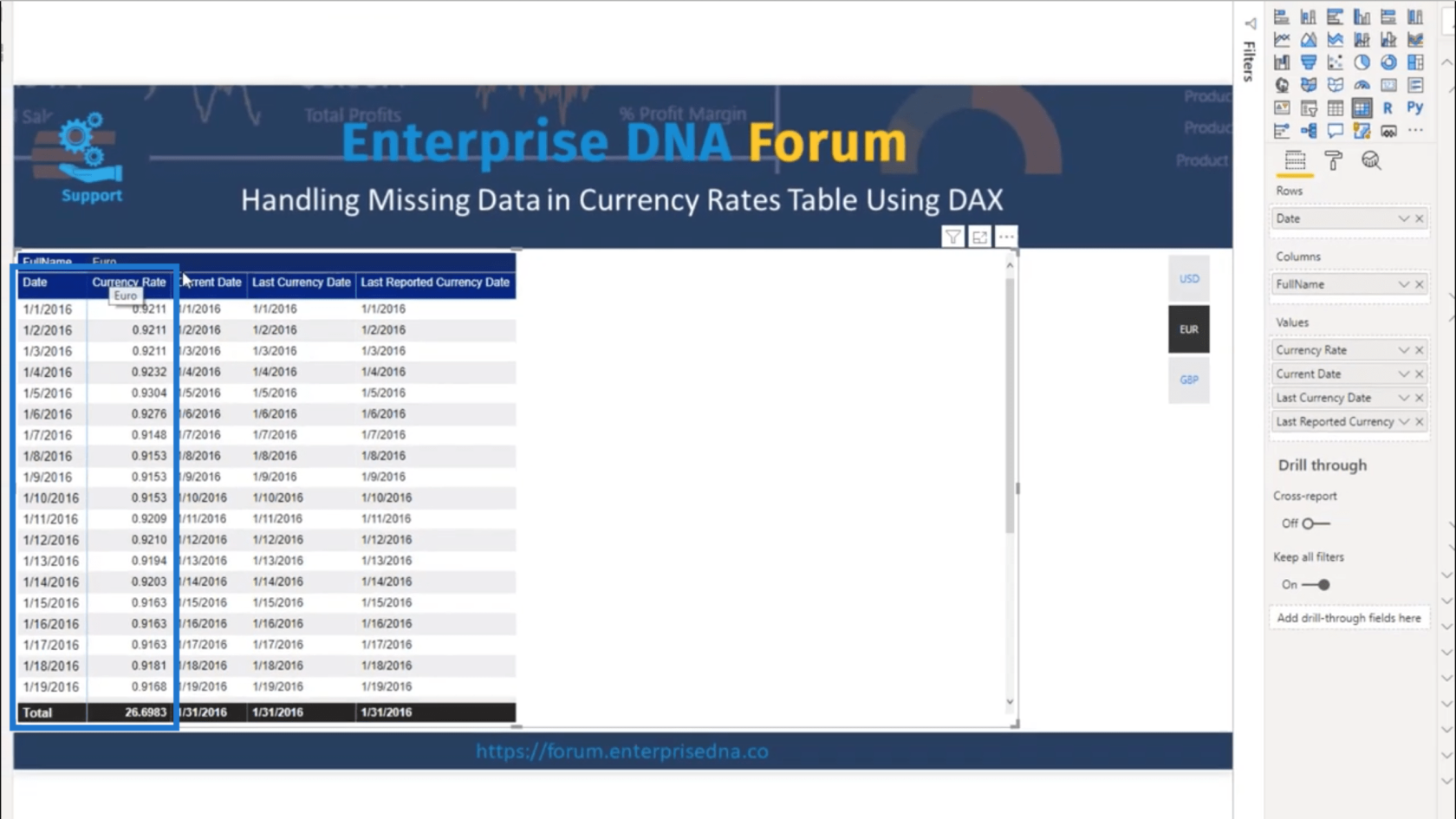
Task: Select the Q&A visual
Action: click(1336, 131)
